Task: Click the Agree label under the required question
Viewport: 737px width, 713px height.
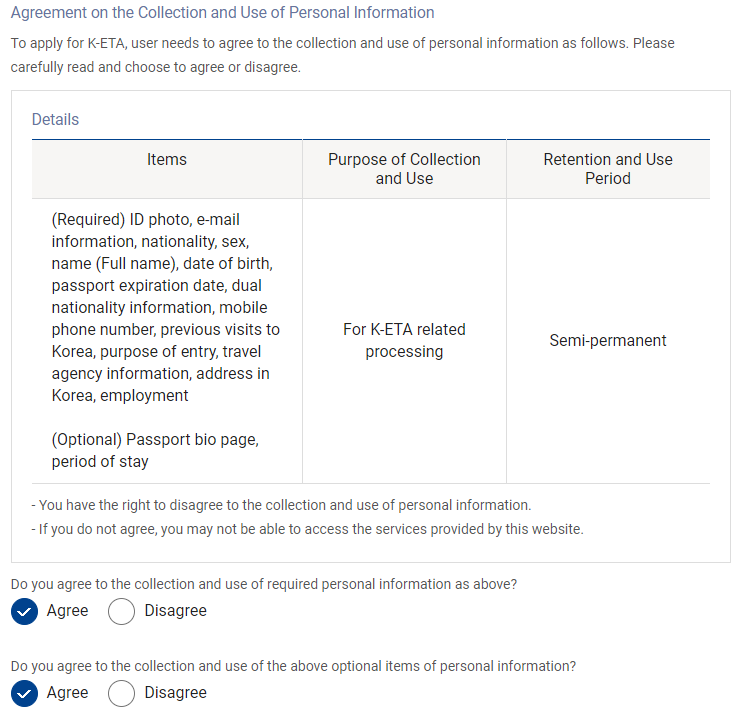Action: (67, 611)
